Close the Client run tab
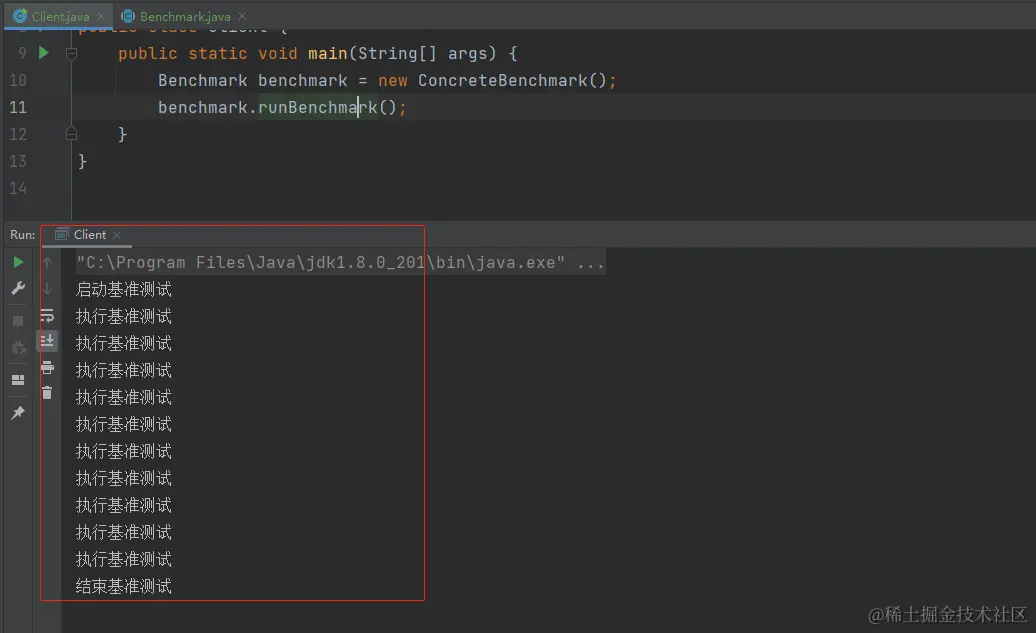1036x633 pixels. pyautogui.click(x=116, y=235)
